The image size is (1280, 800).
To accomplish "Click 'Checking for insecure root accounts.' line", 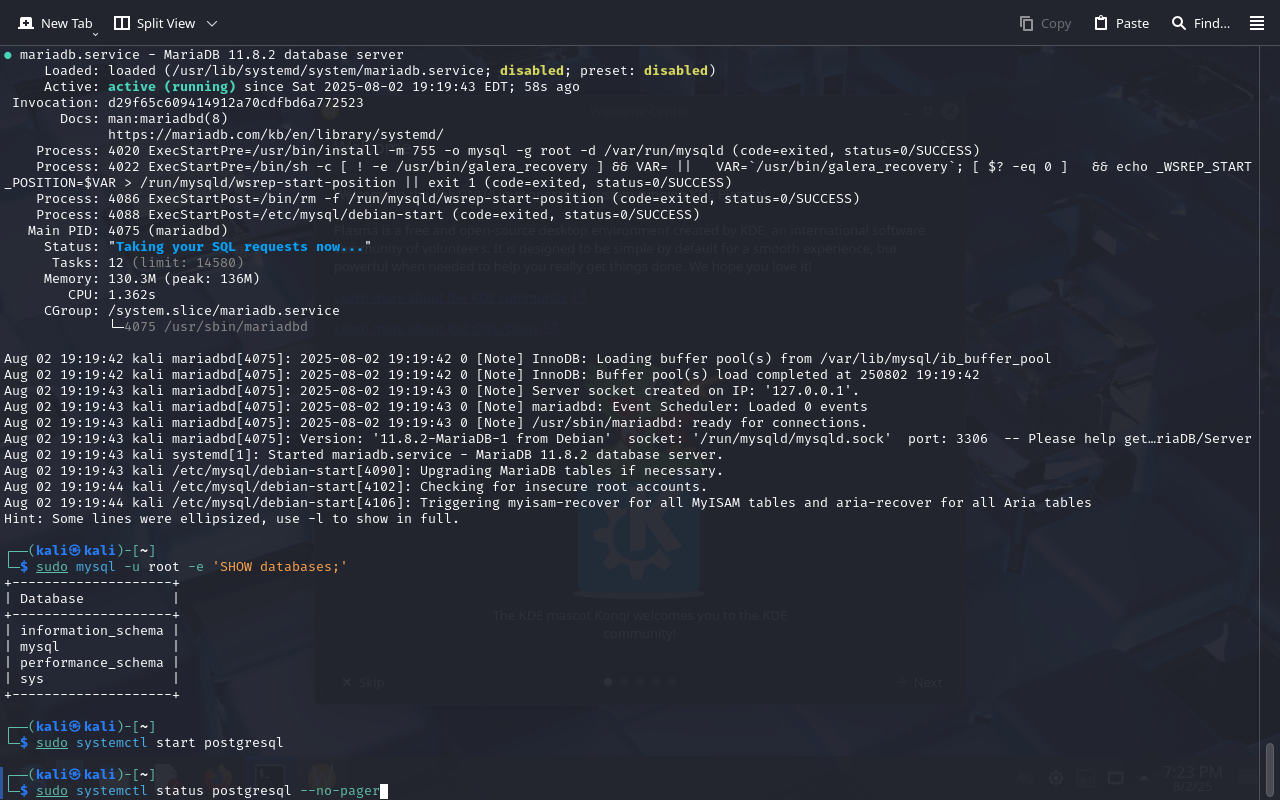I will coord(356,486).
